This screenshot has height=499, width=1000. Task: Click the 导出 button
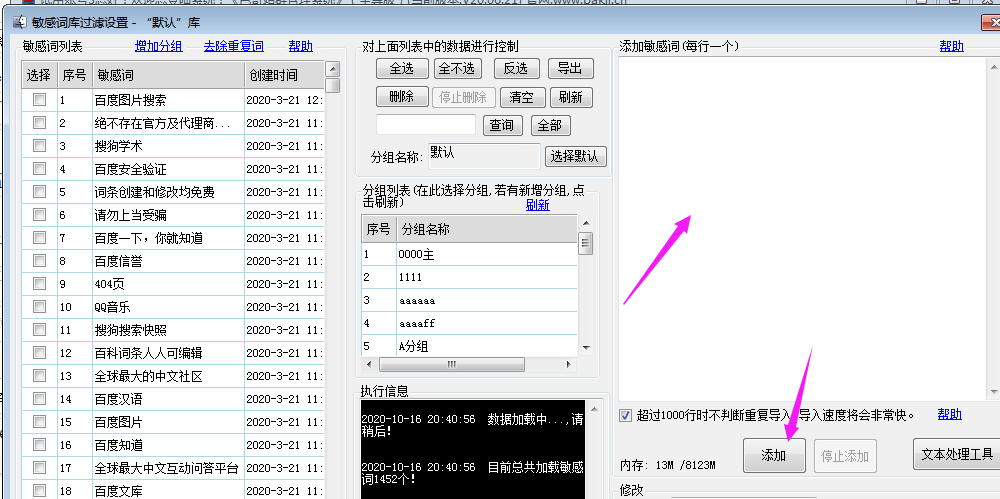pos(570,68)
